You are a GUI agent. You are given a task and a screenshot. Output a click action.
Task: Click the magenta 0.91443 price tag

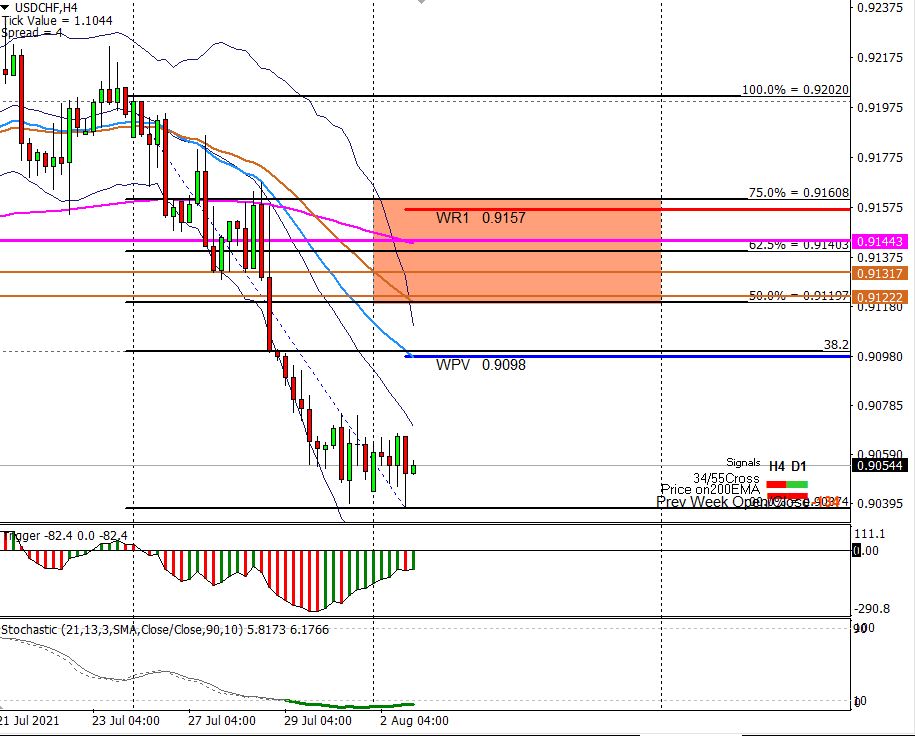point(880,241)
